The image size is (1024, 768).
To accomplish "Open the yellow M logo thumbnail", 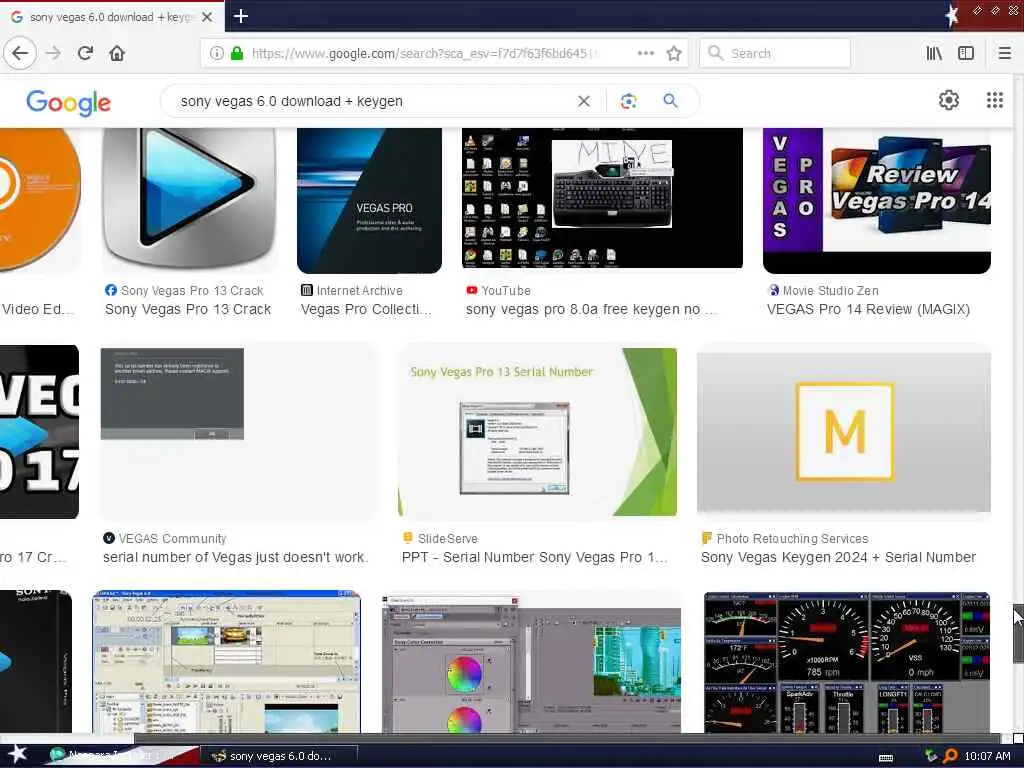I will (844, 432).
